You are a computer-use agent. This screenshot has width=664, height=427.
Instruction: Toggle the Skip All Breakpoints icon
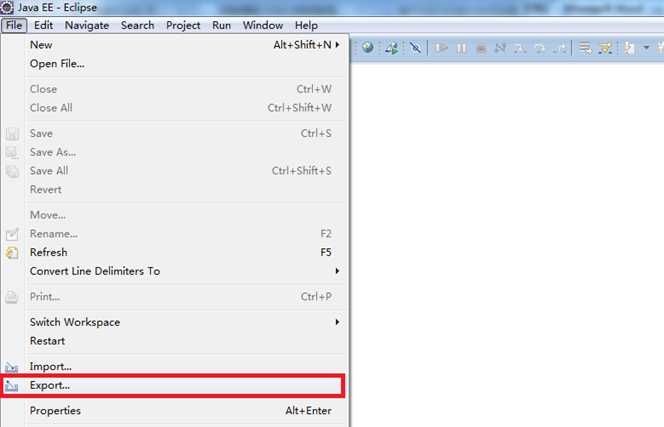click(415, 48)
